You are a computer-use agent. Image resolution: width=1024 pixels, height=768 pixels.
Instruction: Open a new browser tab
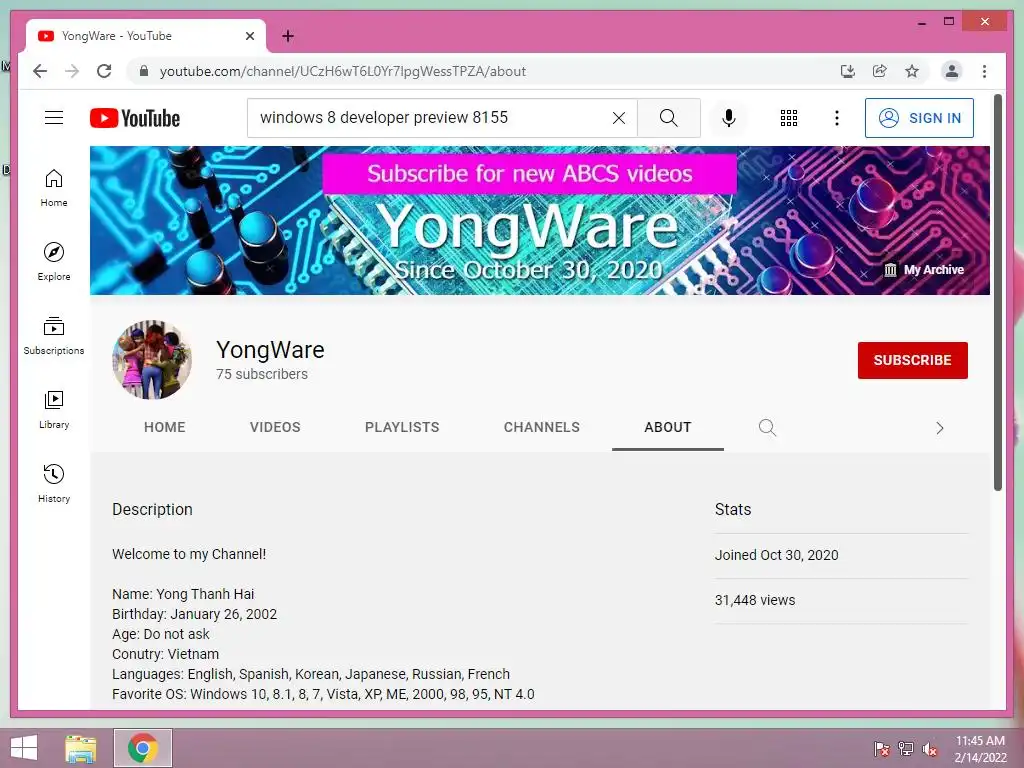[x=288, y=36]
